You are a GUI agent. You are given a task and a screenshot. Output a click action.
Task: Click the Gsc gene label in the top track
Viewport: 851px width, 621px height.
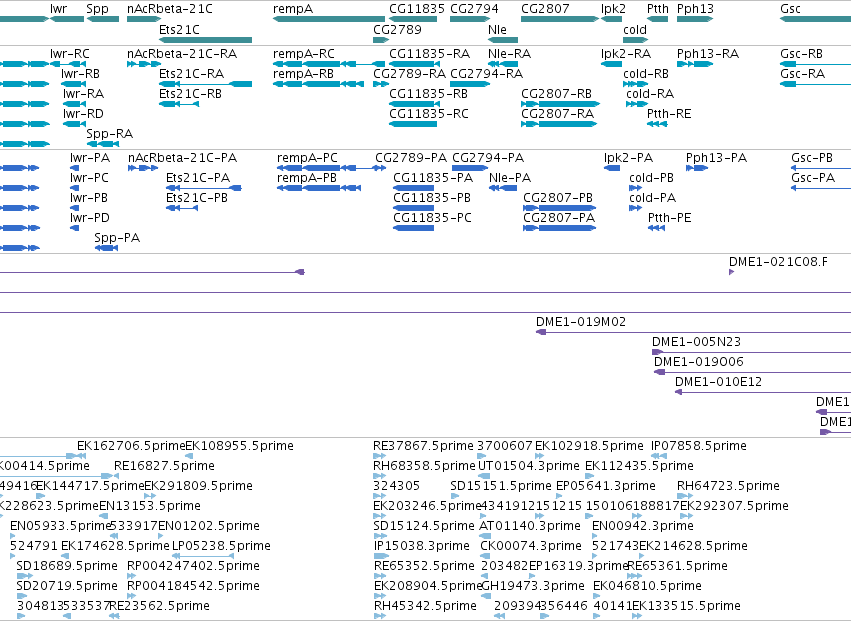click(790, 9)
